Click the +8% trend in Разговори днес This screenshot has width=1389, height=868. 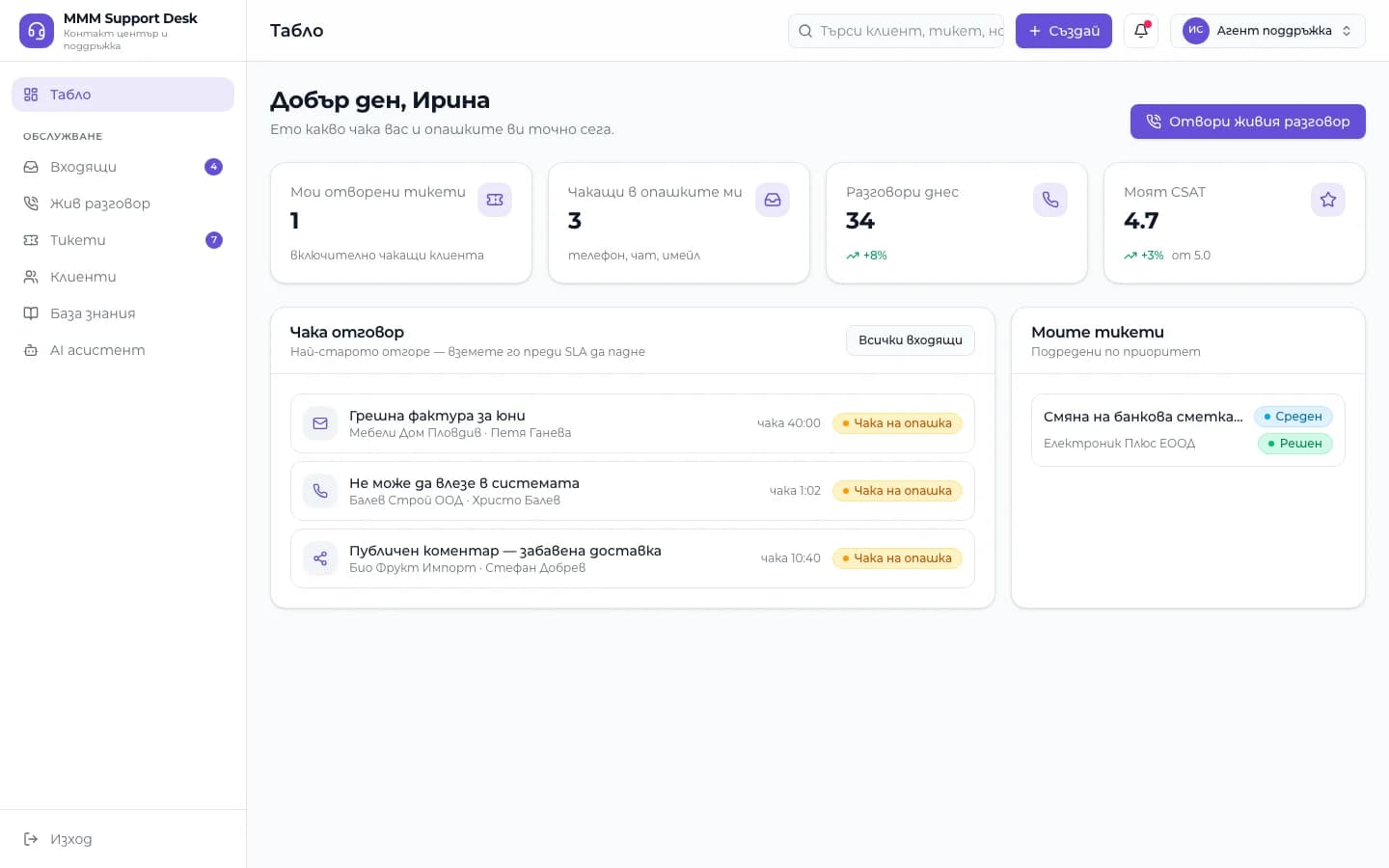click(x=866, y=256)
